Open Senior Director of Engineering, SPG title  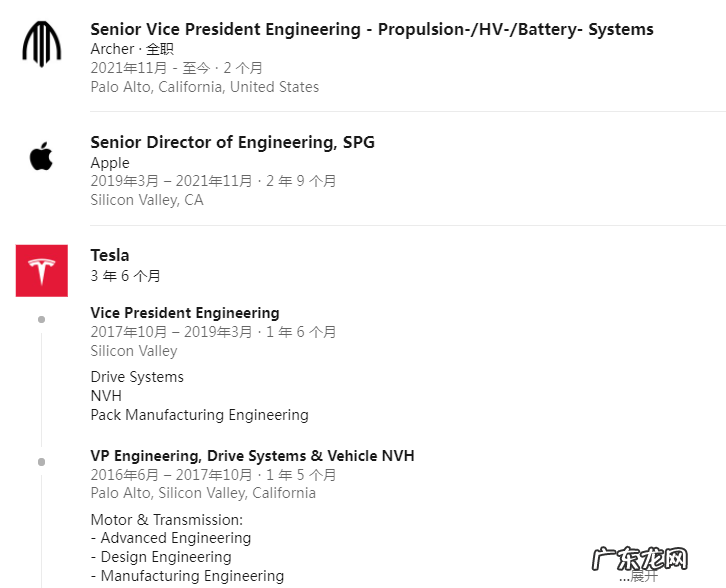pos(232,142)
